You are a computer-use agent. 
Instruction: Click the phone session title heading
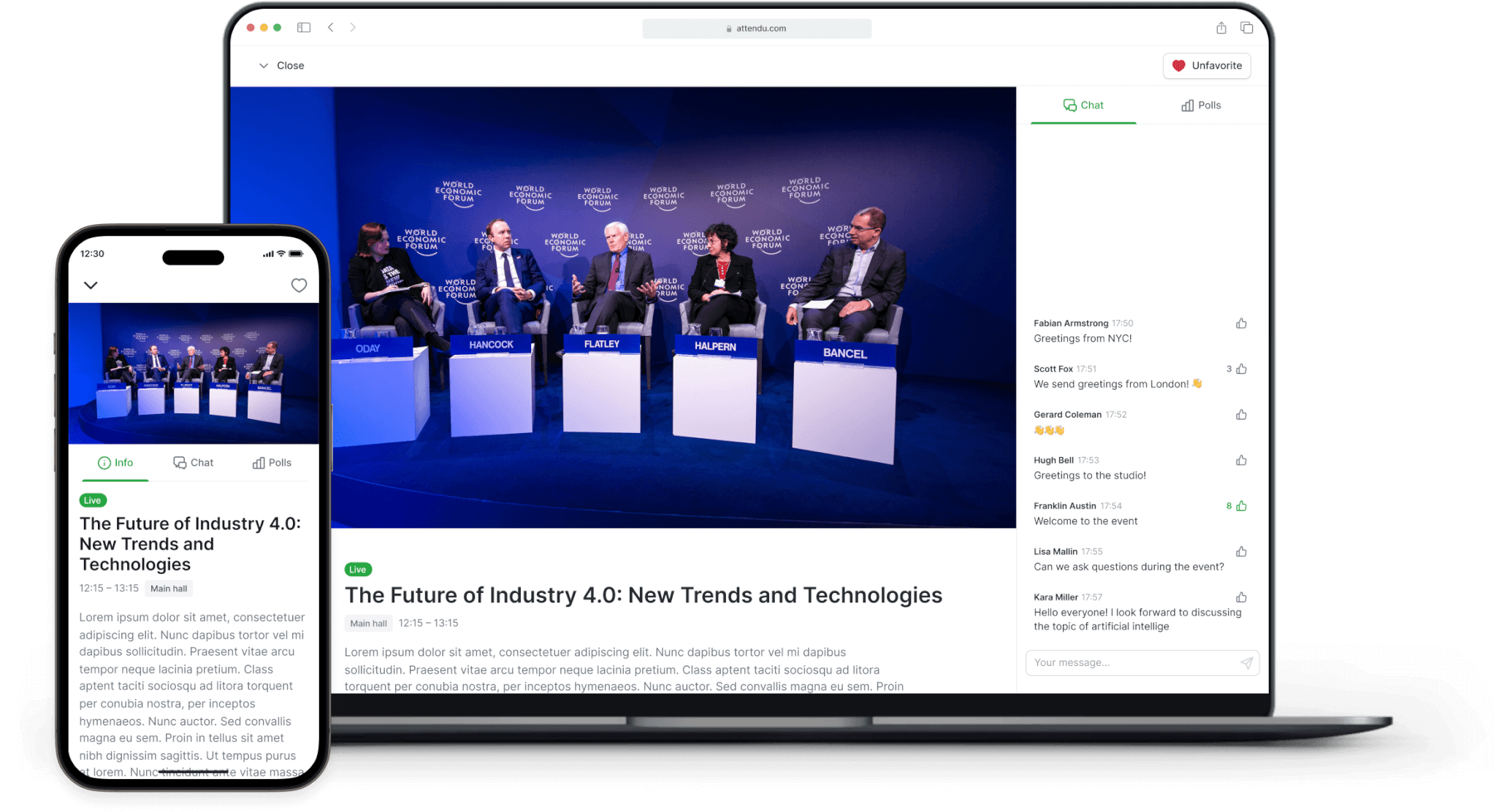(190, 544)
